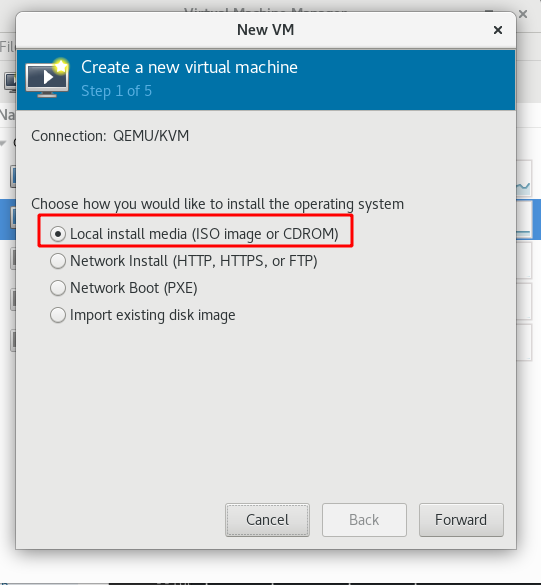
Task: Select Local install media radio button
Action: pos(58,234)
